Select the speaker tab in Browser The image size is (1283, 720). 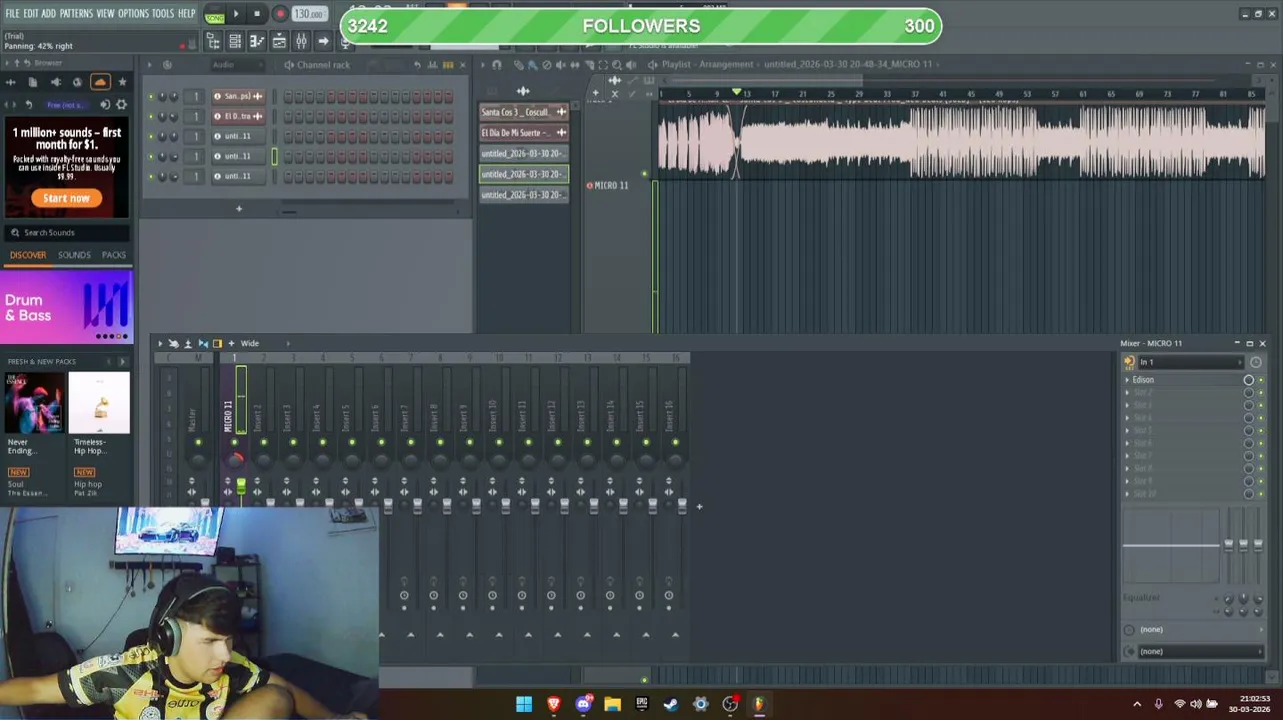[x=55, y=82]
